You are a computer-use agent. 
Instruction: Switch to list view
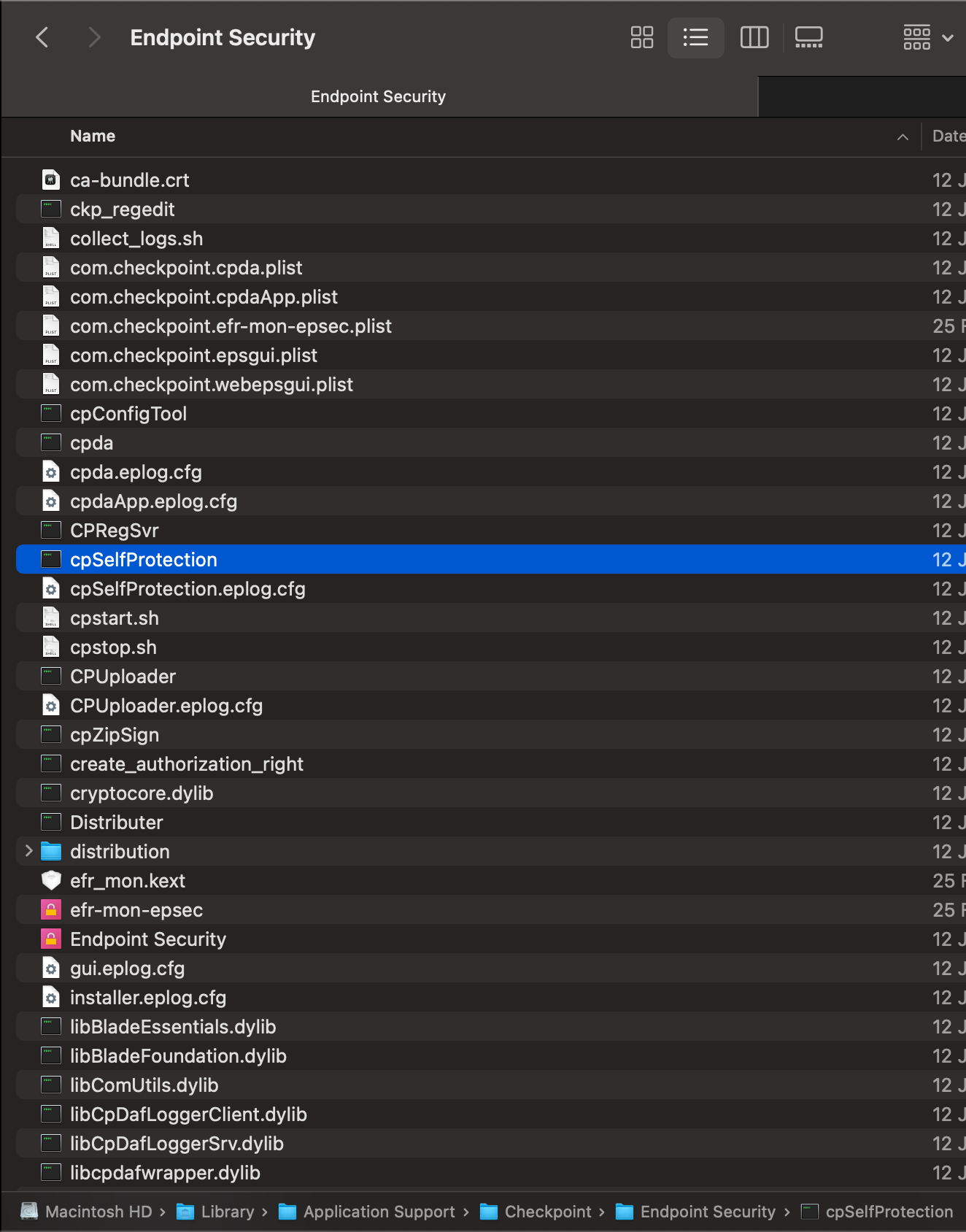coord(695,37)
